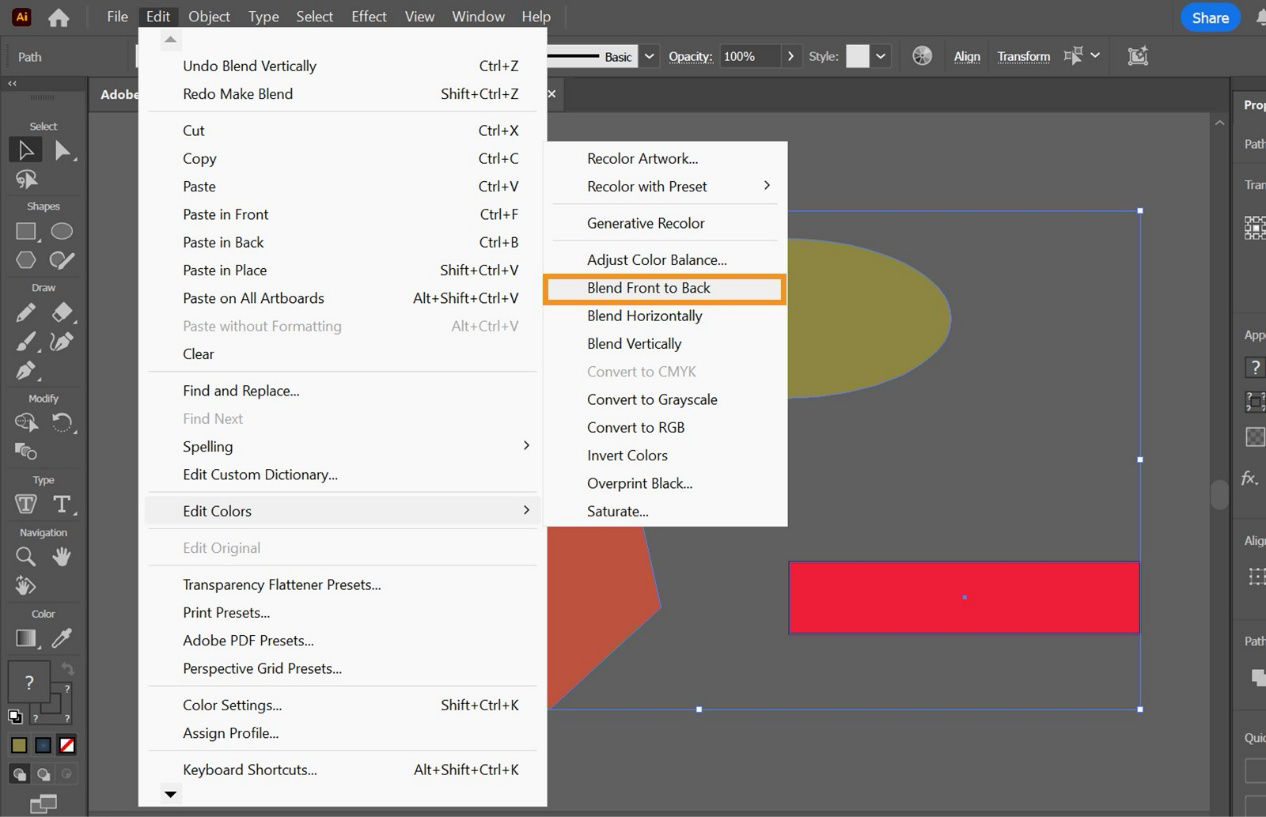Click the Share button

click(x=1210, y=17)
